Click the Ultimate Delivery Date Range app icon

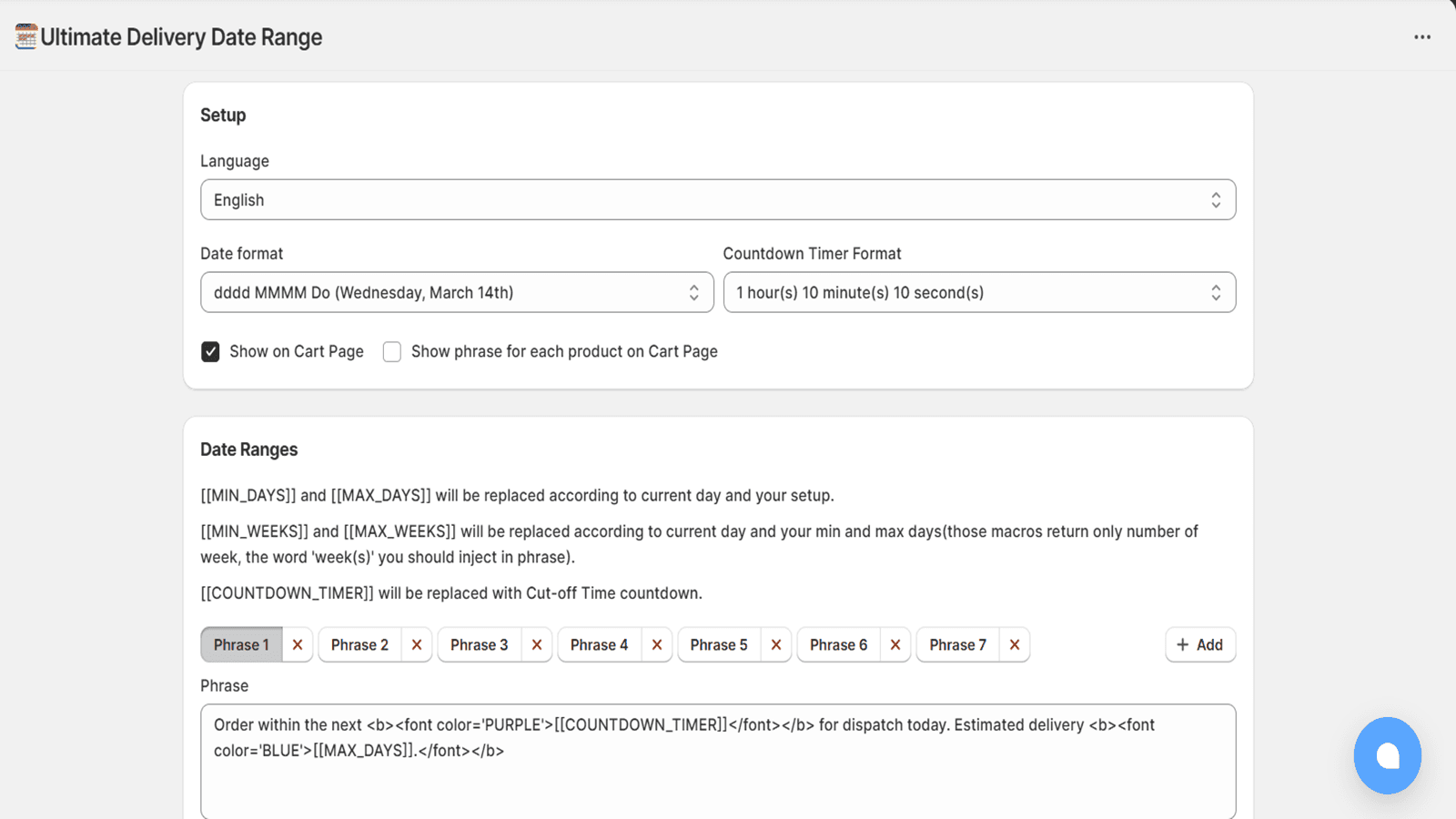[26, 36]
